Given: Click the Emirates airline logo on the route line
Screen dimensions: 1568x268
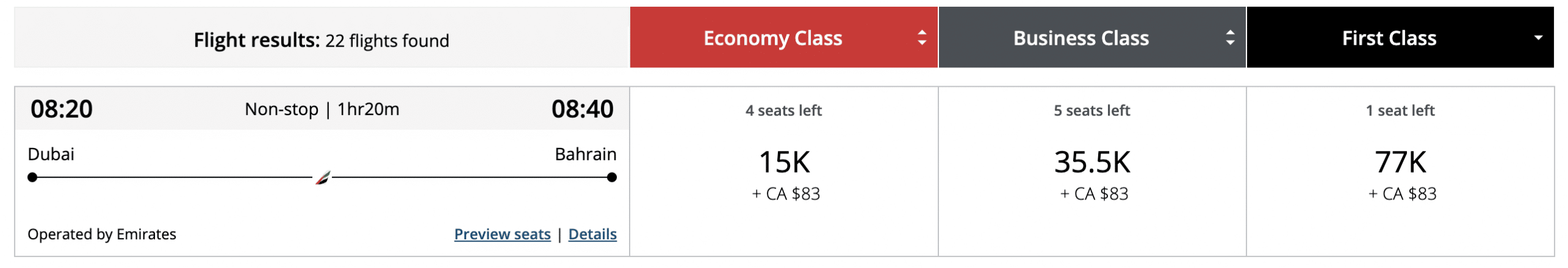Looking at the screenshot, I should click(323, 178).
